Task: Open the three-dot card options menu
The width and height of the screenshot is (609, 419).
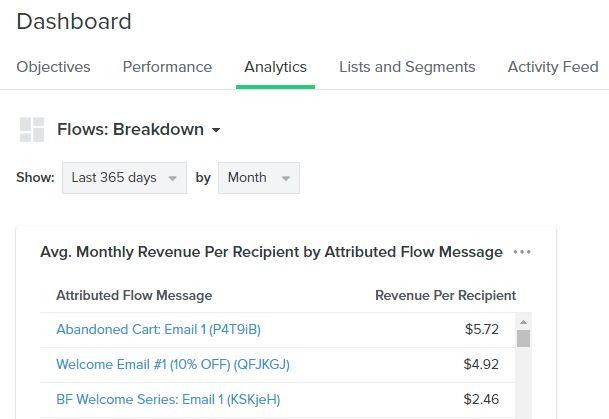Action: point(522,252)
